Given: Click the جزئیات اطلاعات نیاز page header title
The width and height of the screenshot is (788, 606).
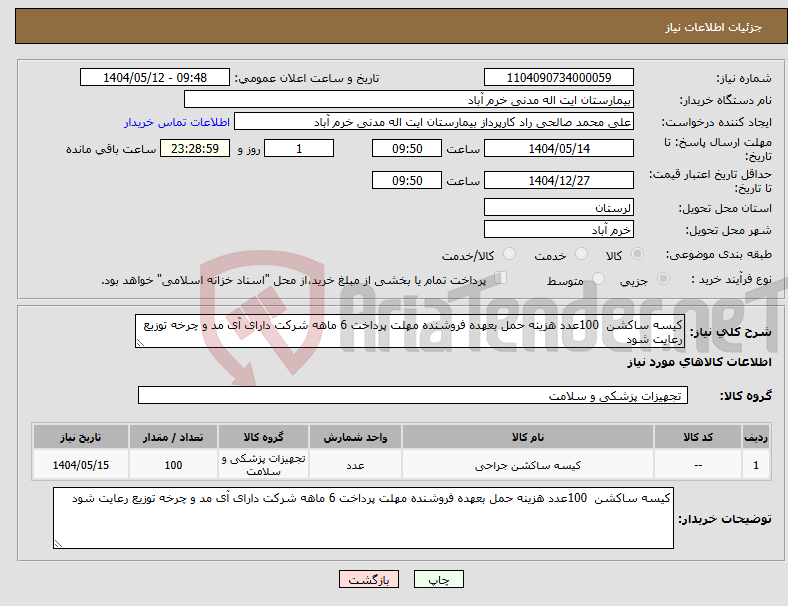Looking at the screenshot, I should click(714, 27).
